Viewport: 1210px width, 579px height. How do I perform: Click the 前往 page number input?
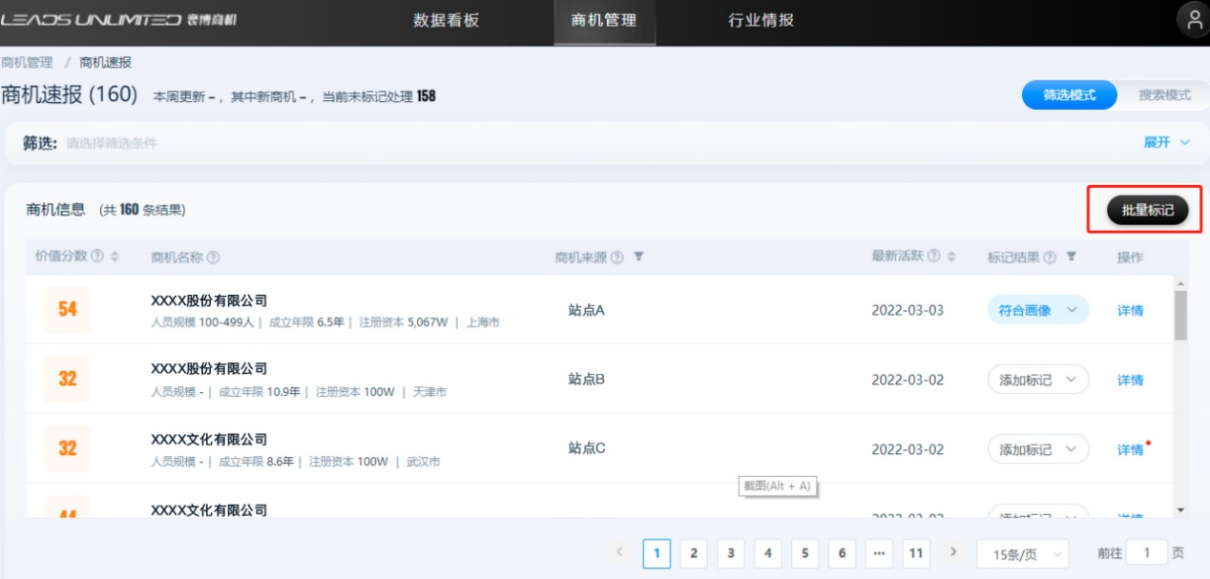pos(1147,553)
